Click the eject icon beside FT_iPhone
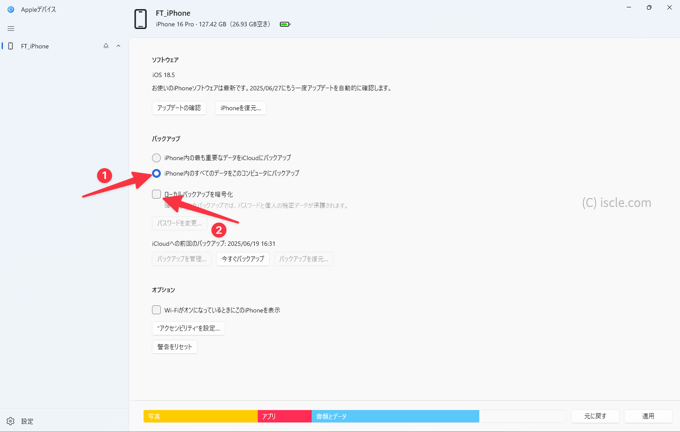This screenshot has width=680, height=432. [106, 46]
